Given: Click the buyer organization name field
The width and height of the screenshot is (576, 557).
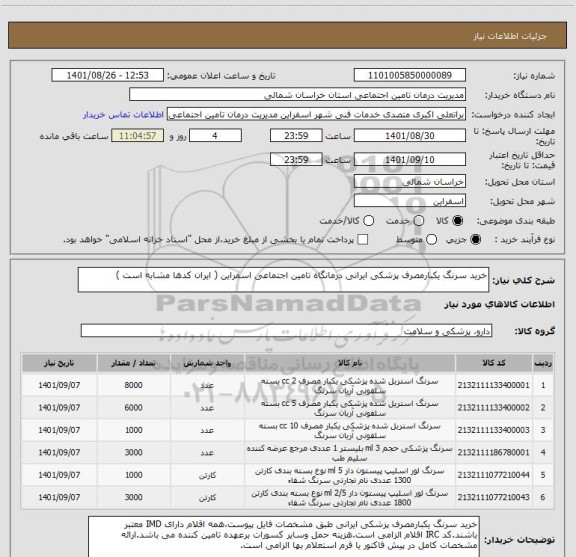Looking at the screenshot, I should point(298,95).
